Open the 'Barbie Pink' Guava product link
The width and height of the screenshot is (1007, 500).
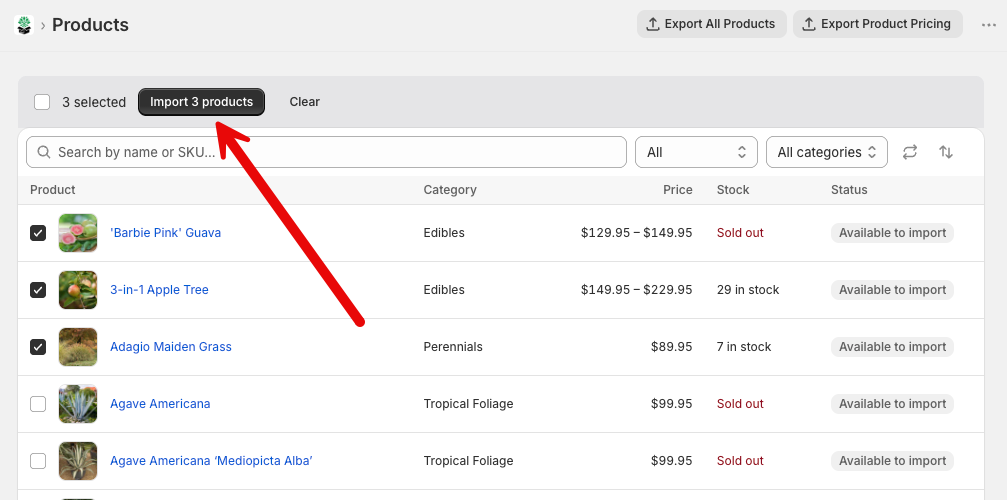(166, 233)
